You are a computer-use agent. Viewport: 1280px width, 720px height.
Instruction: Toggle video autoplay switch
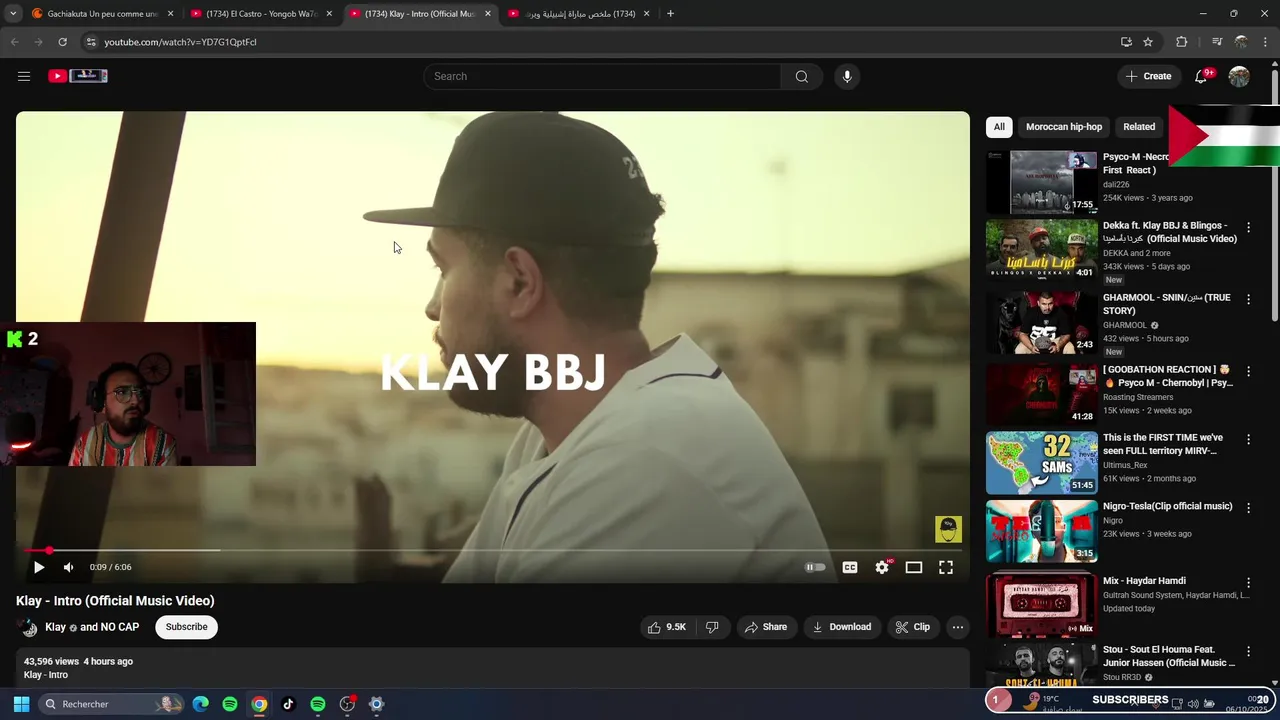pos(816,567)
